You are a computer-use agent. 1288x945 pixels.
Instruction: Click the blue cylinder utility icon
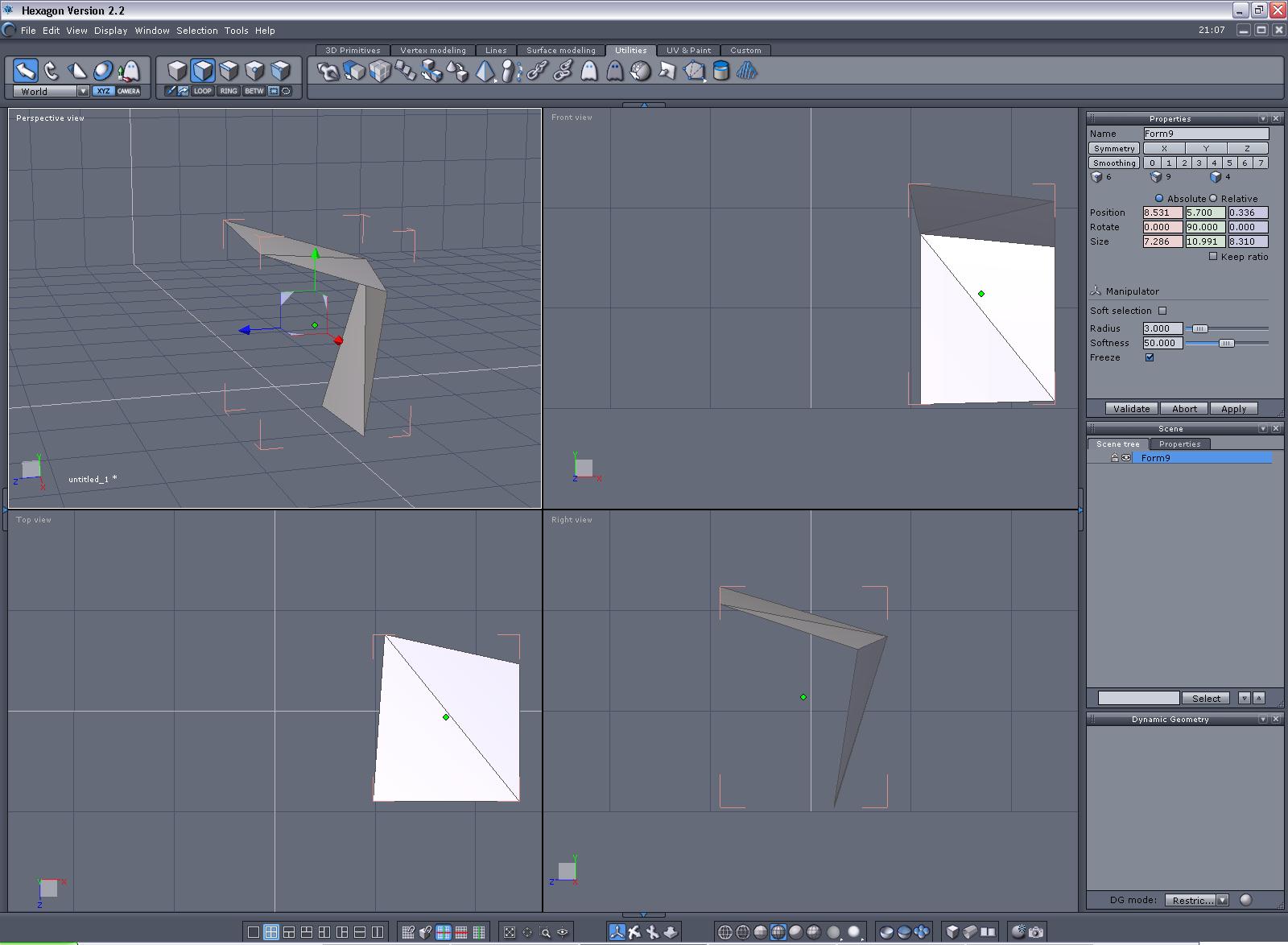click(720, 72)
